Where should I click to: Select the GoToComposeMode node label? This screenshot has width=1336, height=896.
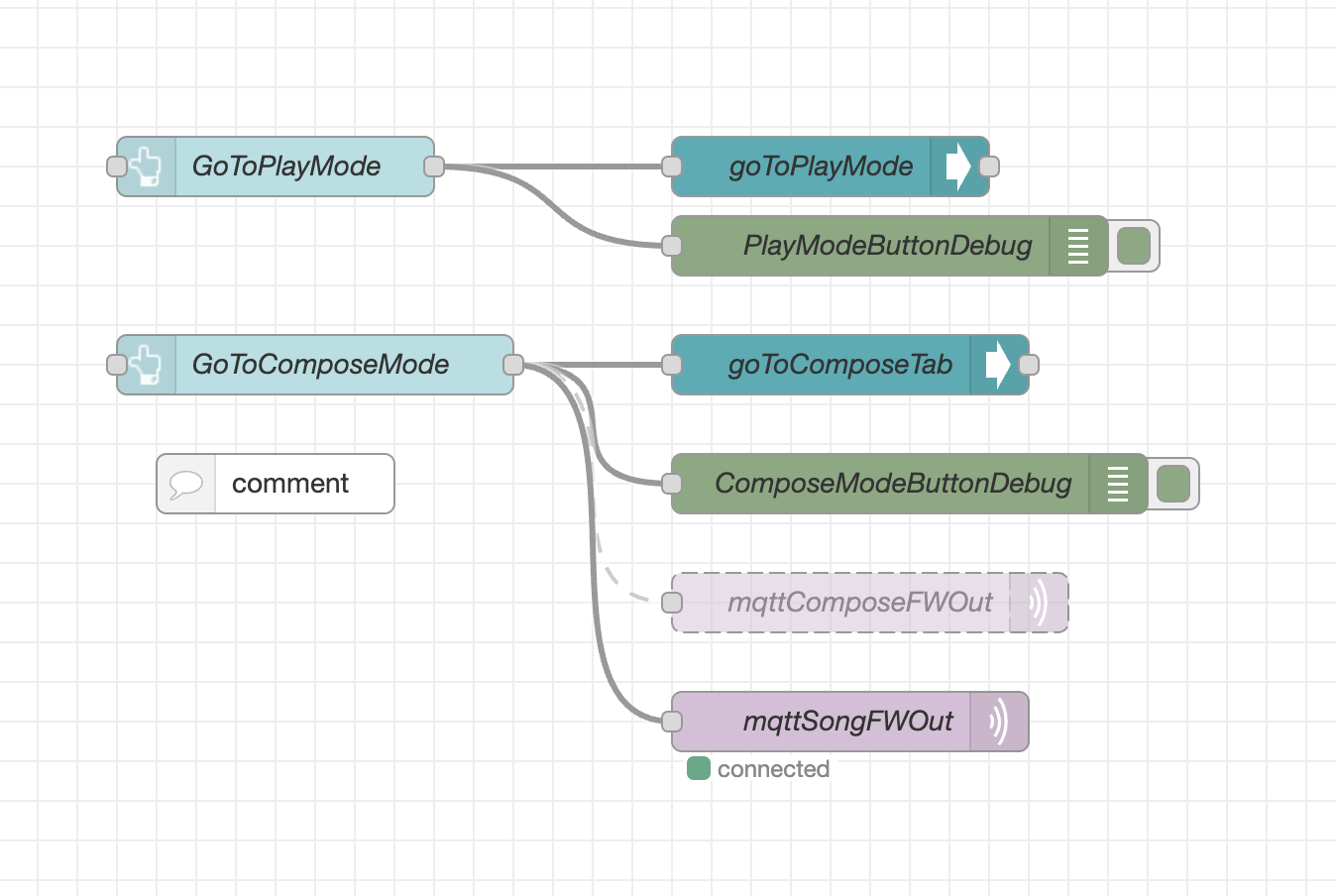(x=320, y=365)
